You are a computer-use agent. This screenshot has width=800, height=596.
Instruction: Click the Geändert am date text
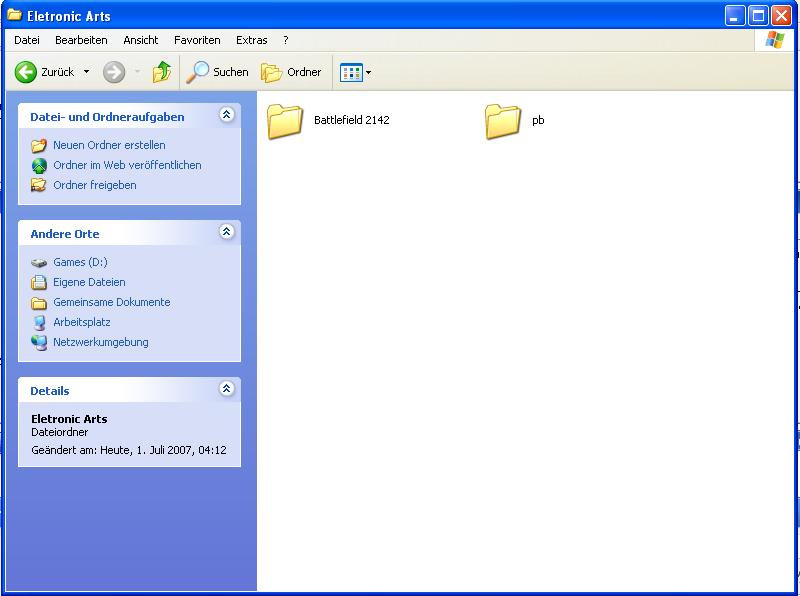(129, 450)
